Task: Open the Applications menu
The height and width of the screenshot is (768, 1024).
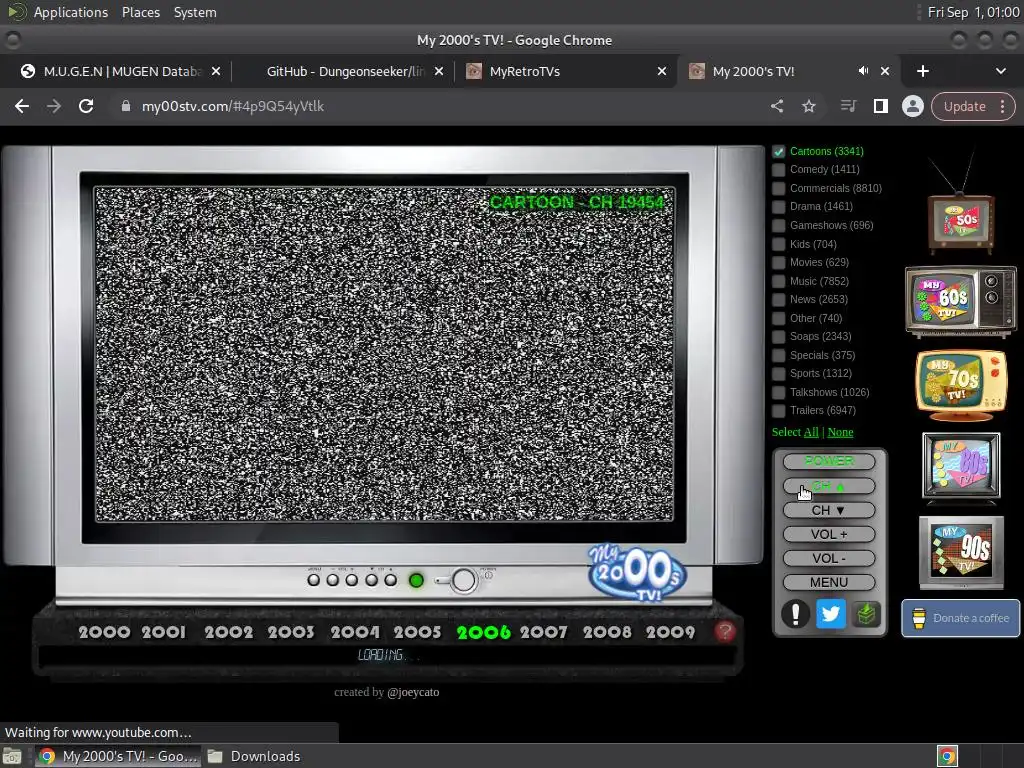Action: click(71, 12)
